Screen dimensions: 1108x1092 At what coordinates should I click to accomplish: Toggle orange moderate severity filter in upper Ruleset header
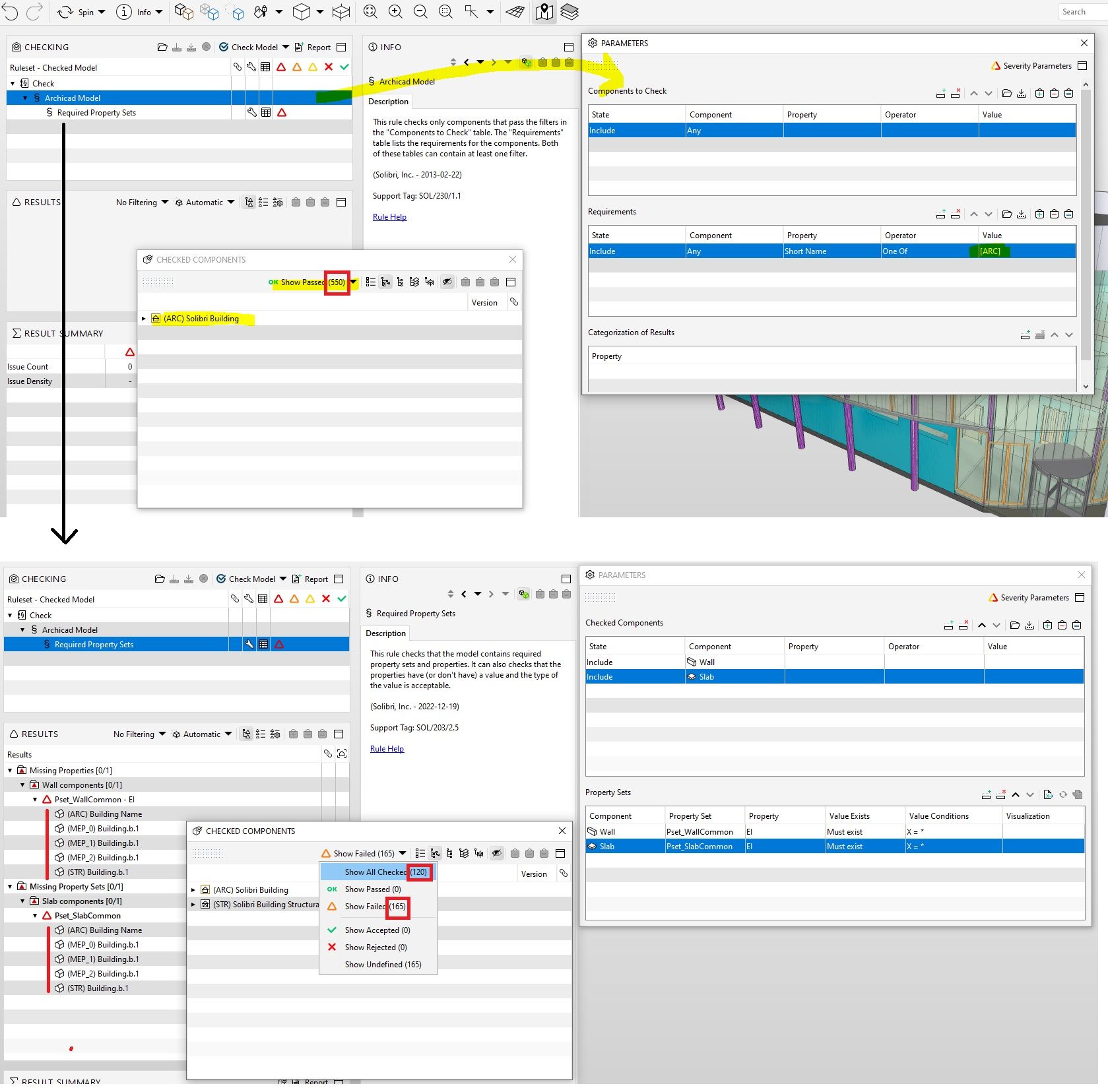[x=297, y=67]
